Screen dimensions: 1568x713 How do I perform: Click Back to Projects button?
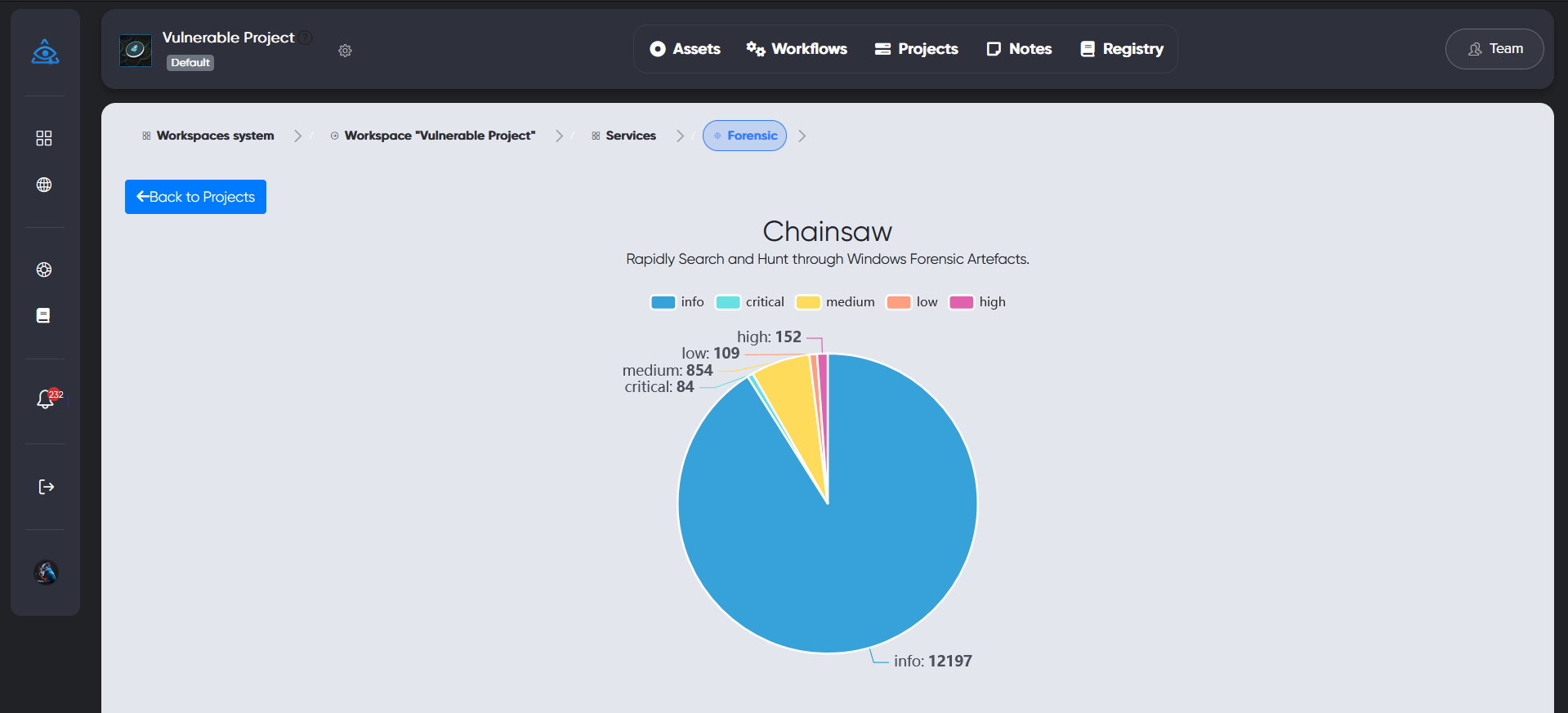tap(195, 197)
